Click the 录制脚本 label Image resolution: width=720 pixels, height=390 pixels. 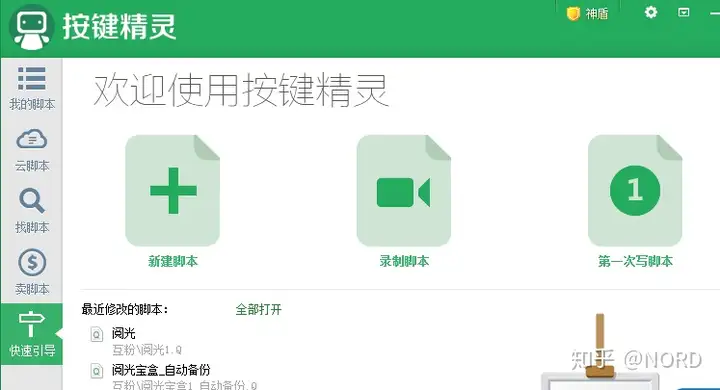404,261
